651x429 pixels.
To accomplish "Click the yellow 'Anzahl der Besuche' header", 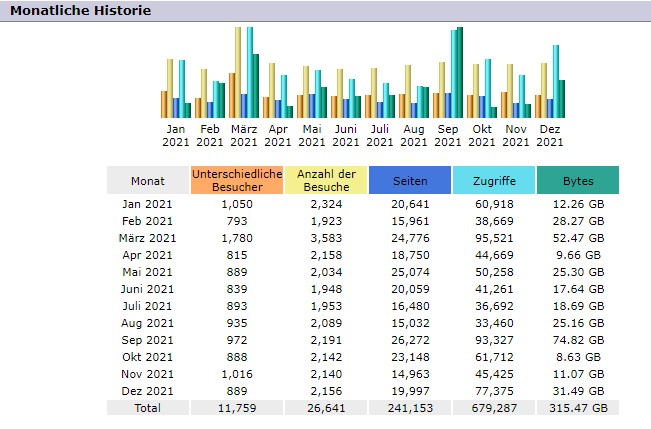I will pyautogui.click(x=326, y=181).
